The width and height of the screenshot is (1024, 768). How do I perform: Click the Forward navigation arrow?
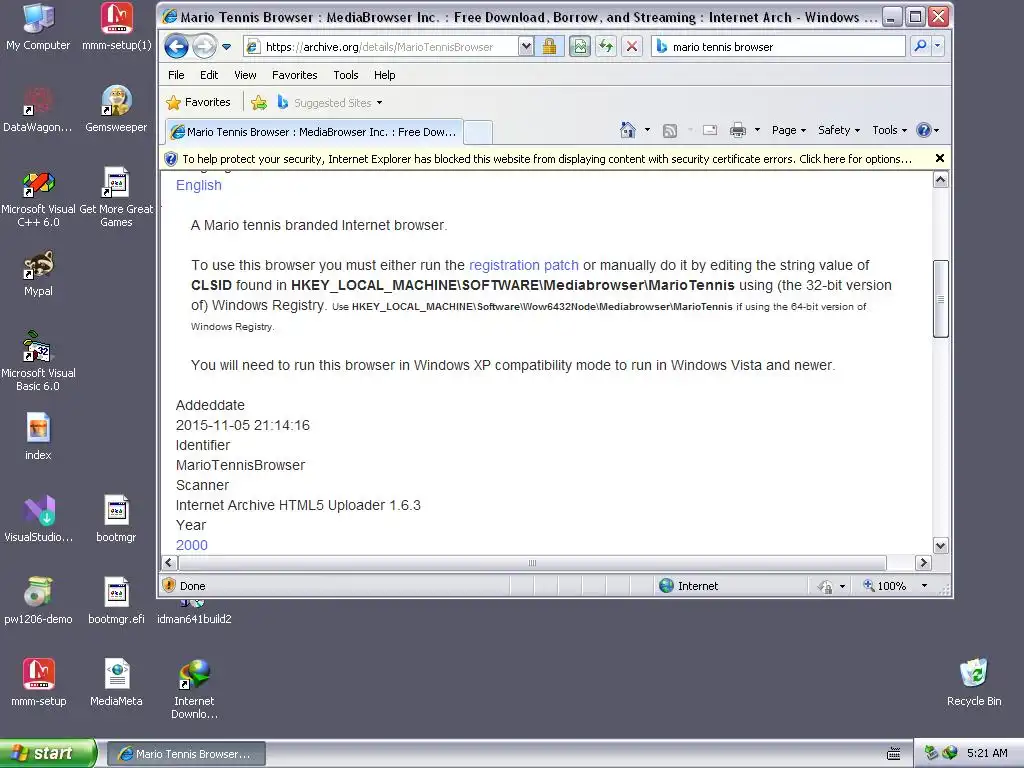pos(204,46)
